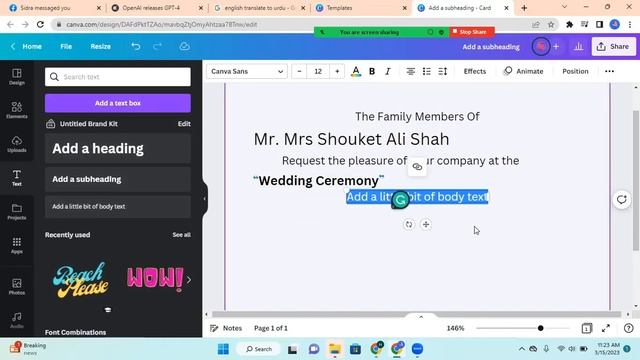Select the Text panel in sidebar
The height and width of the screenshot is (360, 640).
pyautogui.click(x=17, y=178)
